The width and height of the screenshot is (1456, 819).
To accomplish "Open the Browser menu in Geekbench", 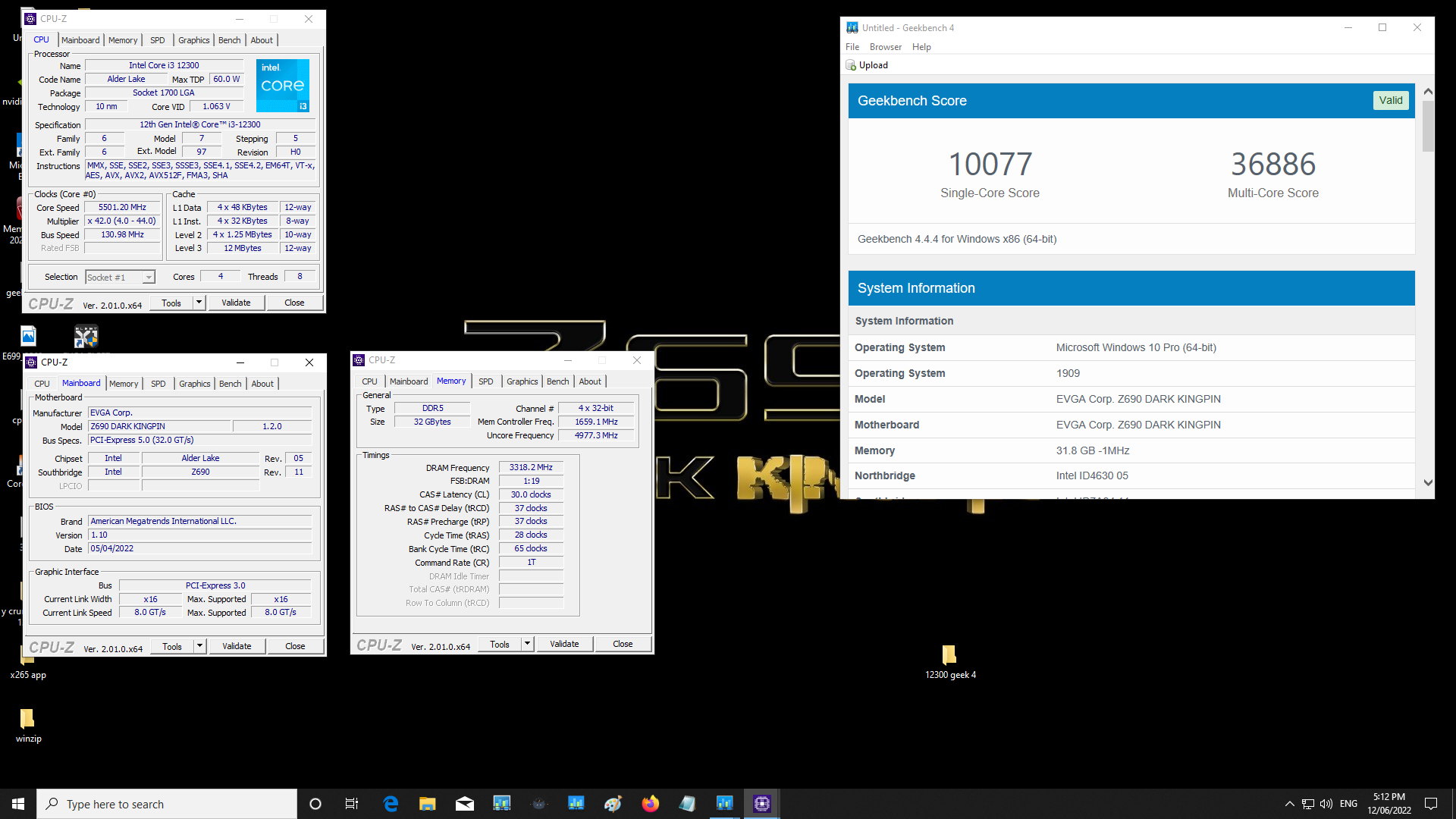I will [885, 47].
